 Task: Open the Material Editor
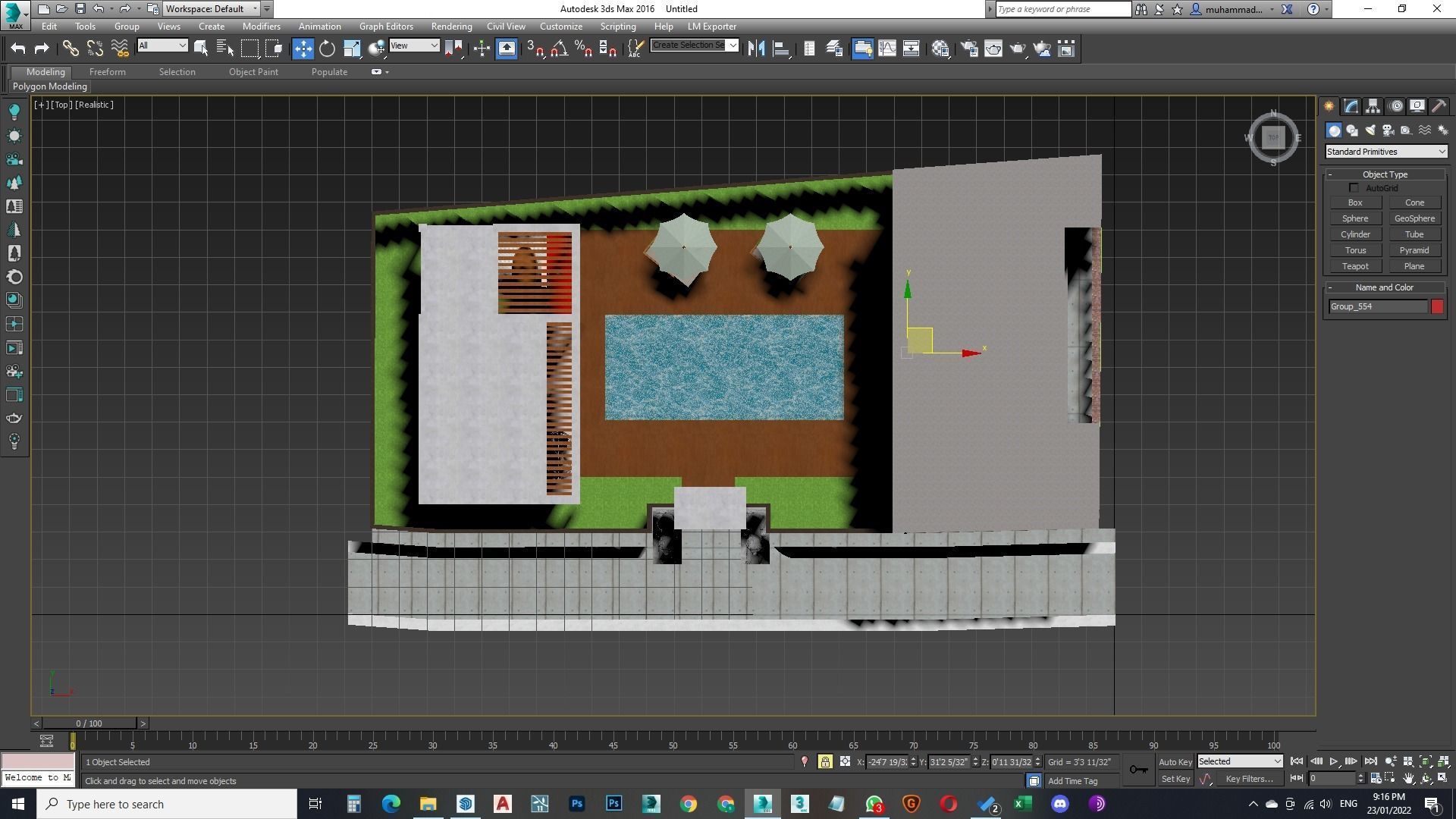click(x=941, y=49)
